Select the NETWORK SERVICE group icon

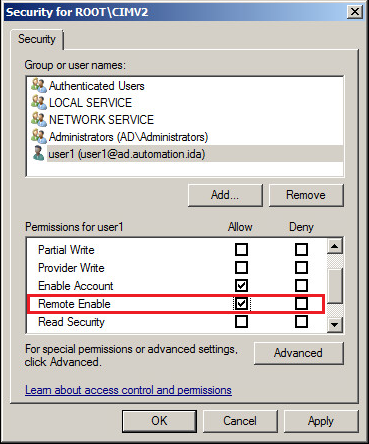(39, 120)
